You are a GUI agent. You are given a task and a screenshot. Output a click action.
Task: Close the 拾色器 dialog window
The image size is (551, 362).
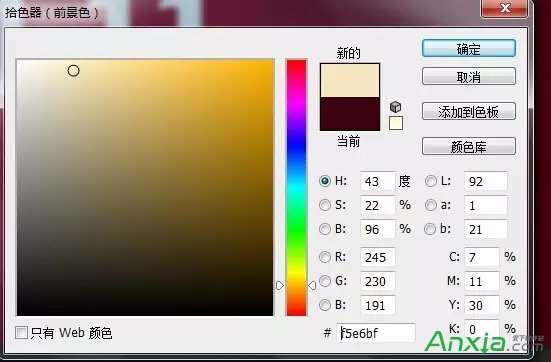point(505,8)
